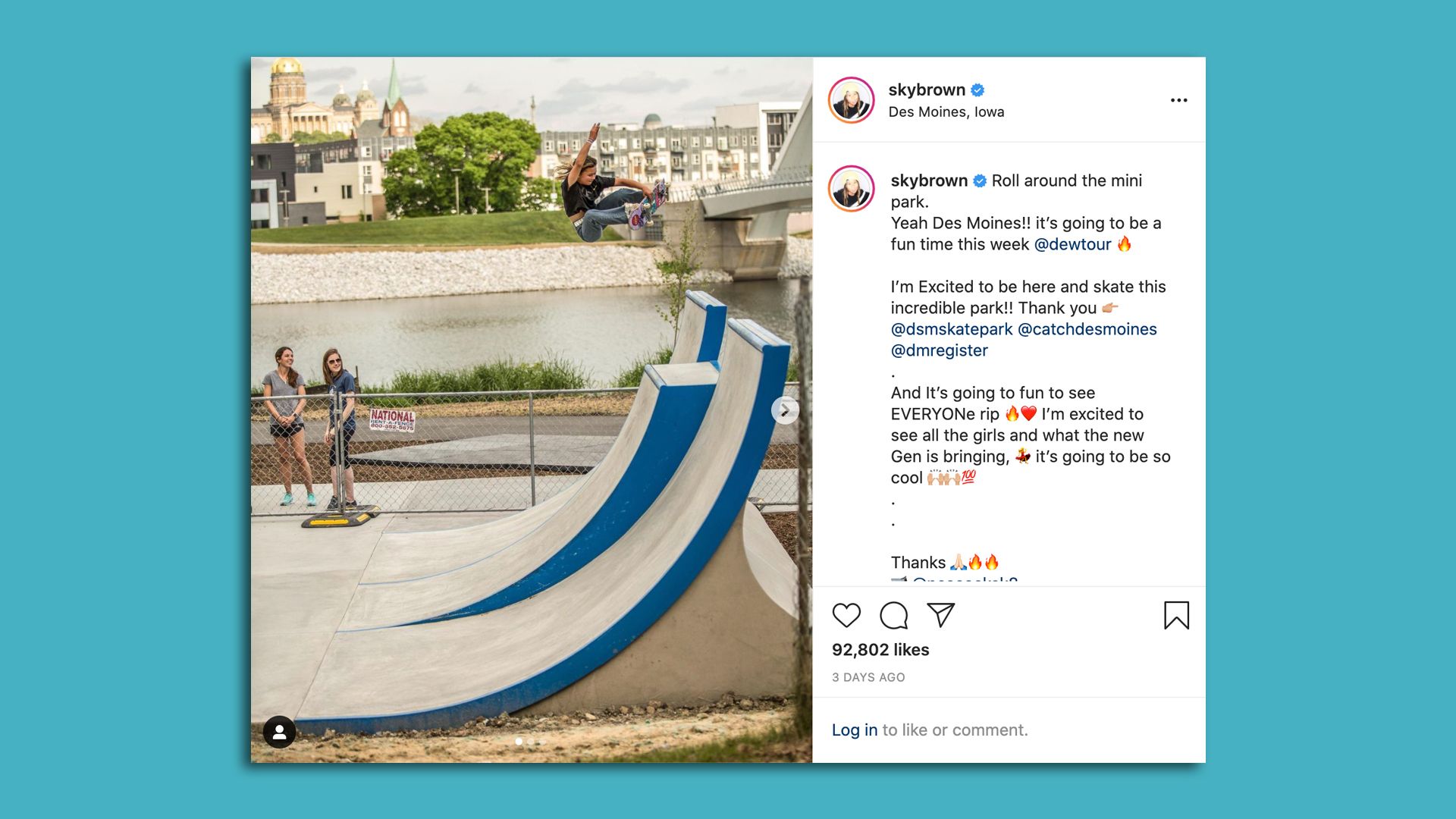This screenshot has width=1456, height=819.
Task: Visit the @dmregister mention
Action: coord(940,350)
